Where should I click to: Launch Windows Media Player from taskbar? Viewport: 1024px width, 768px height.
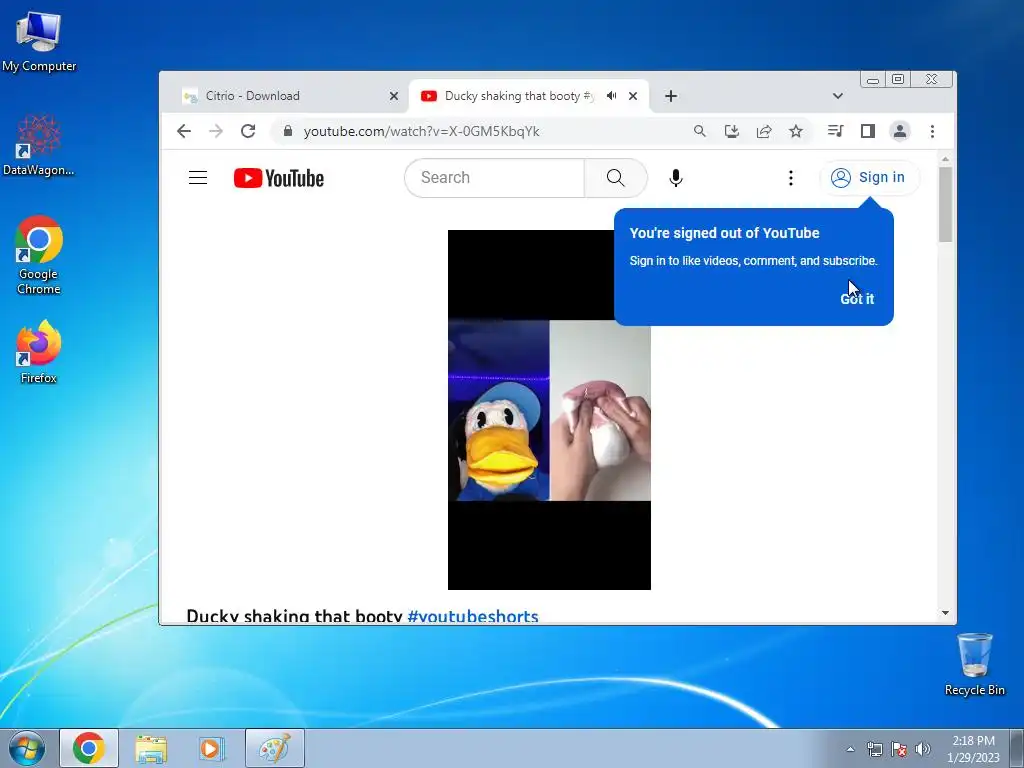click(211, 748)
